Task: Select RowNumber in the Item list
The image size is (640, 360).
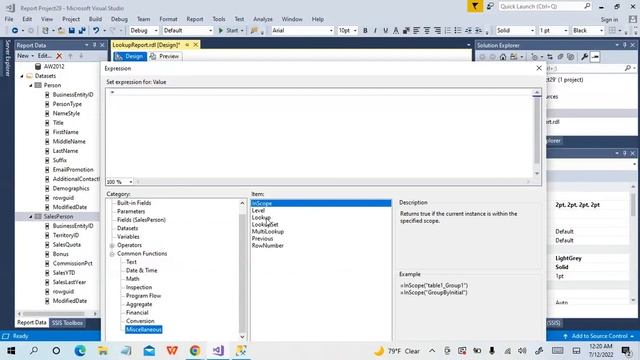Action: click(x=268, y=246)
